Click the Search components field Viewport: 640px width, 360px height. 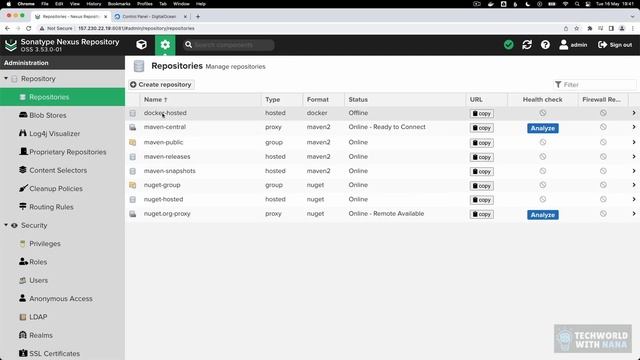(x=229, y=44)
